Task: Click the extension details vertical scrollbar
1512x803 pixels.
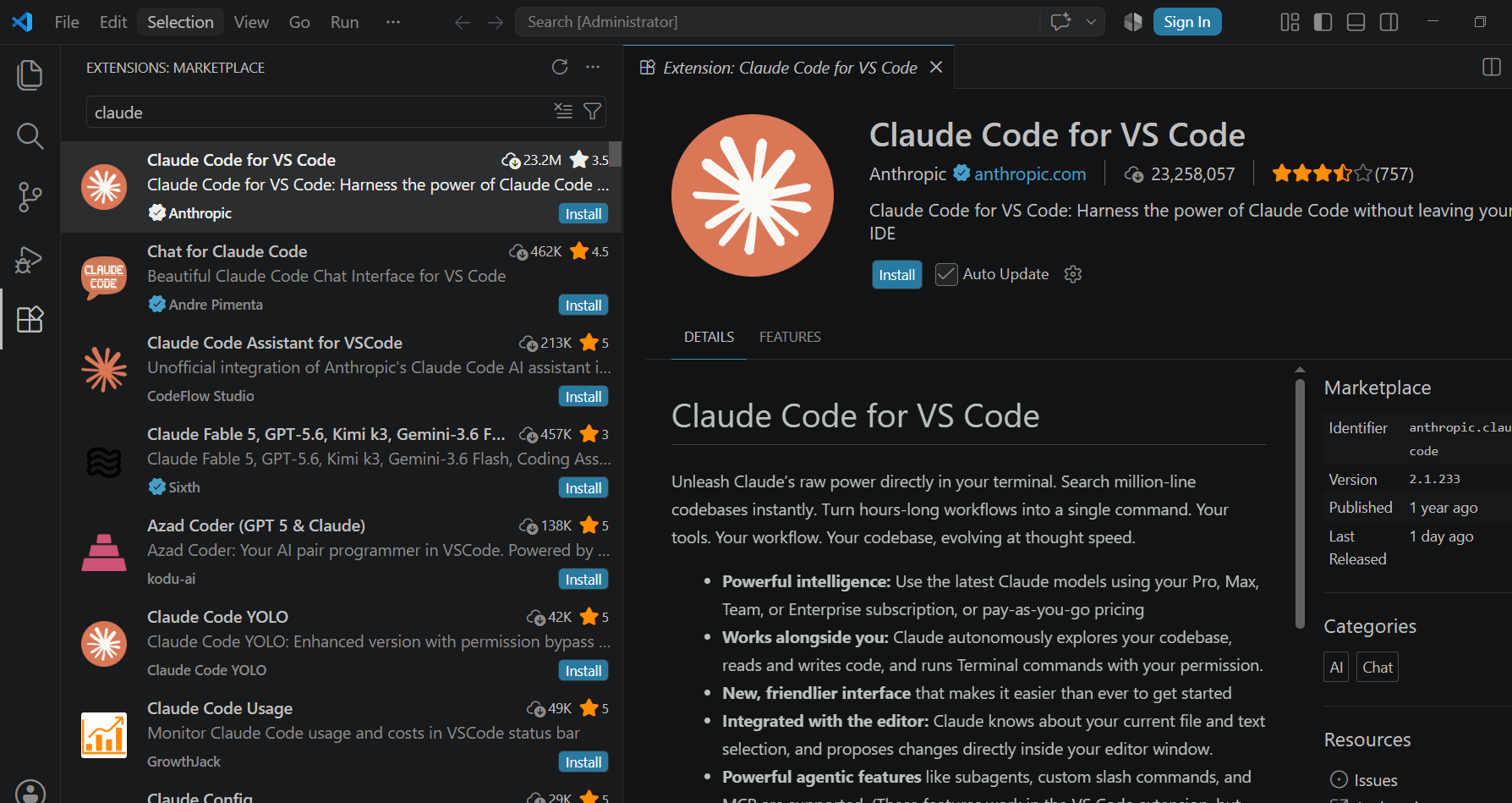Action: click(1300, 503)
